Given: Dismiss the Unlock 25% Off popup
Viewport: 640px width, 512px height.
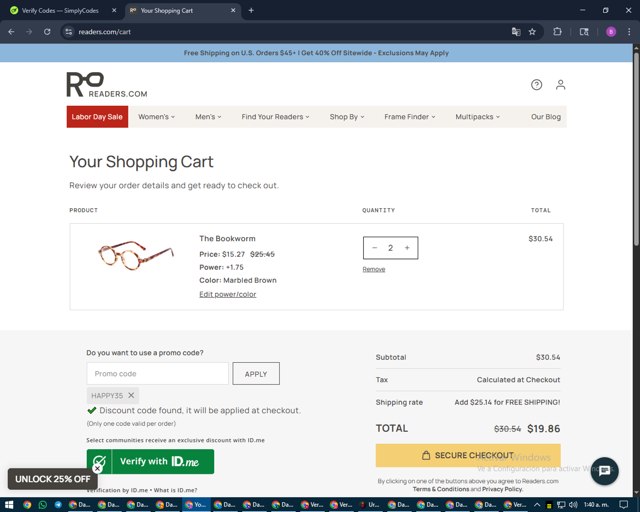Looking at the screenshot, I should click(x=97, y=469).
